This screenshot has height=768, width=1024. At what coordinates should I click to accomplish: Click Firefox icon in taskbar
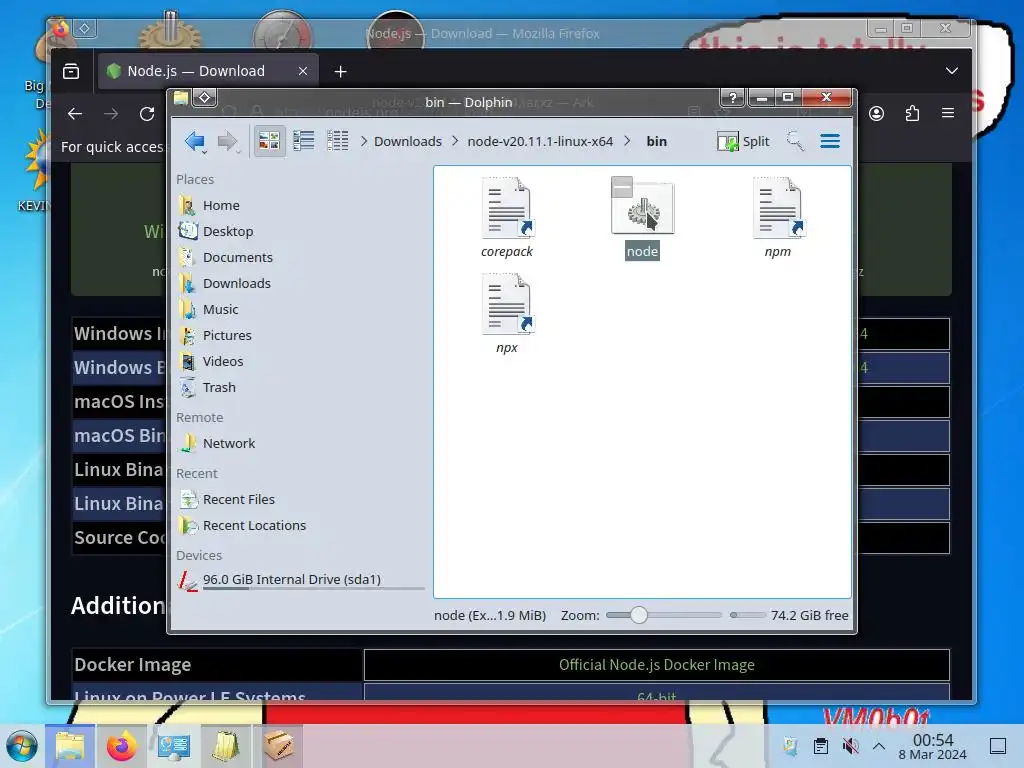tap(121, 746)
